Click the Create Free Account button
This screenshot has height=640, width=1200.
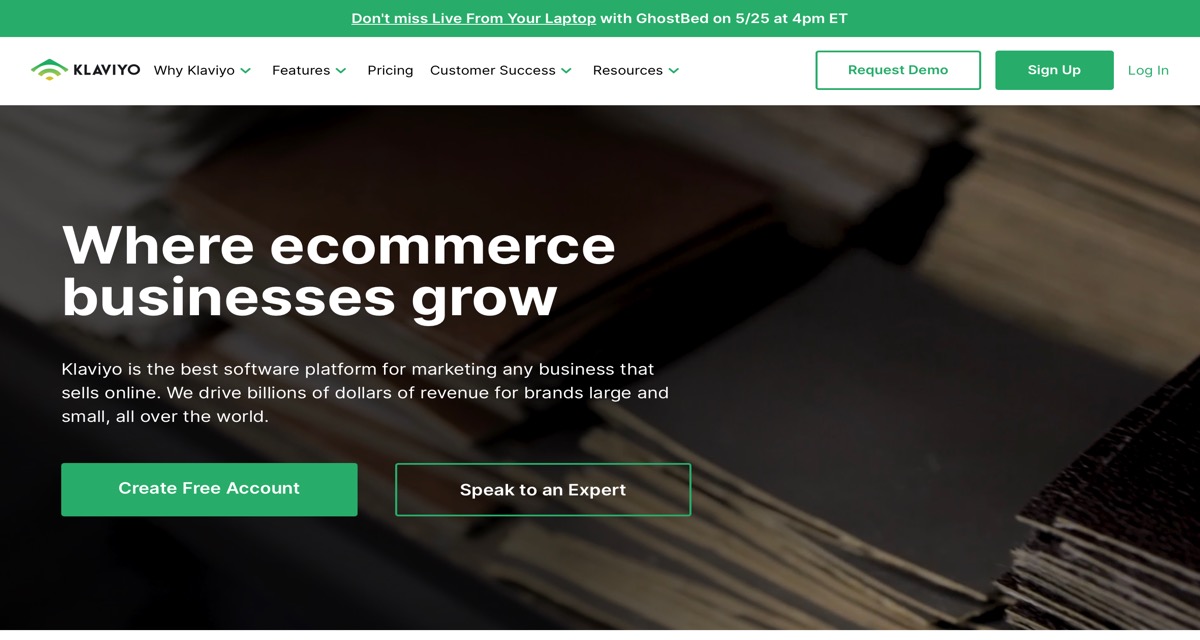click(209, 489)
